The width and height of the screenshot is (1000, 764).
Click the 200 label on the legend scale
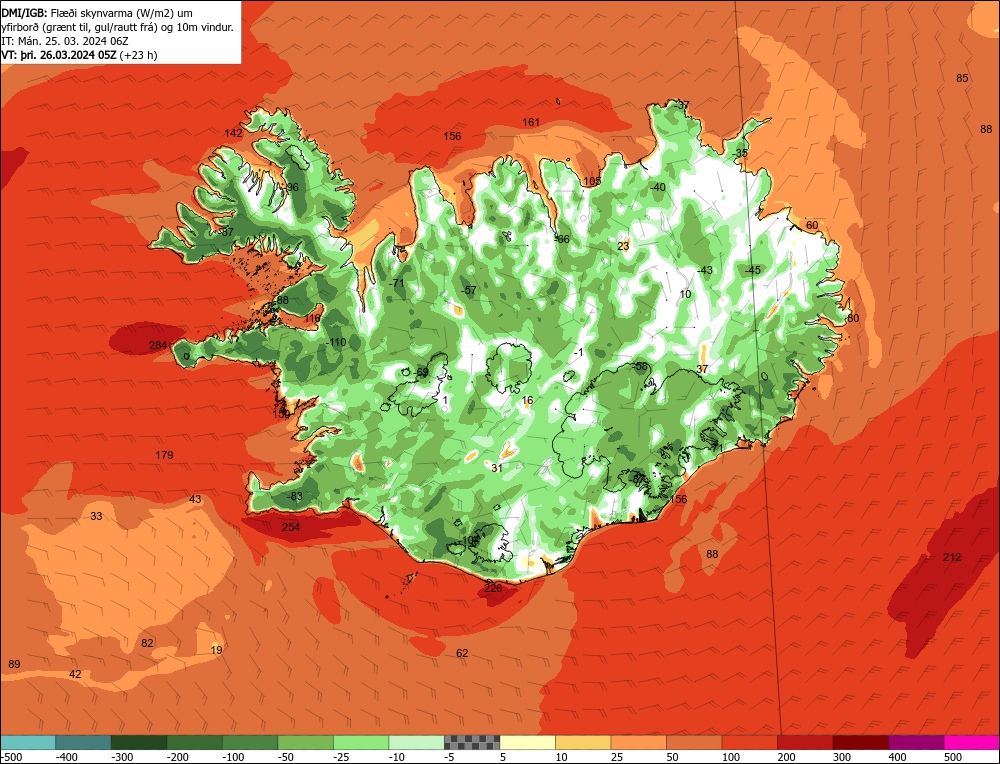pos(786,758)
